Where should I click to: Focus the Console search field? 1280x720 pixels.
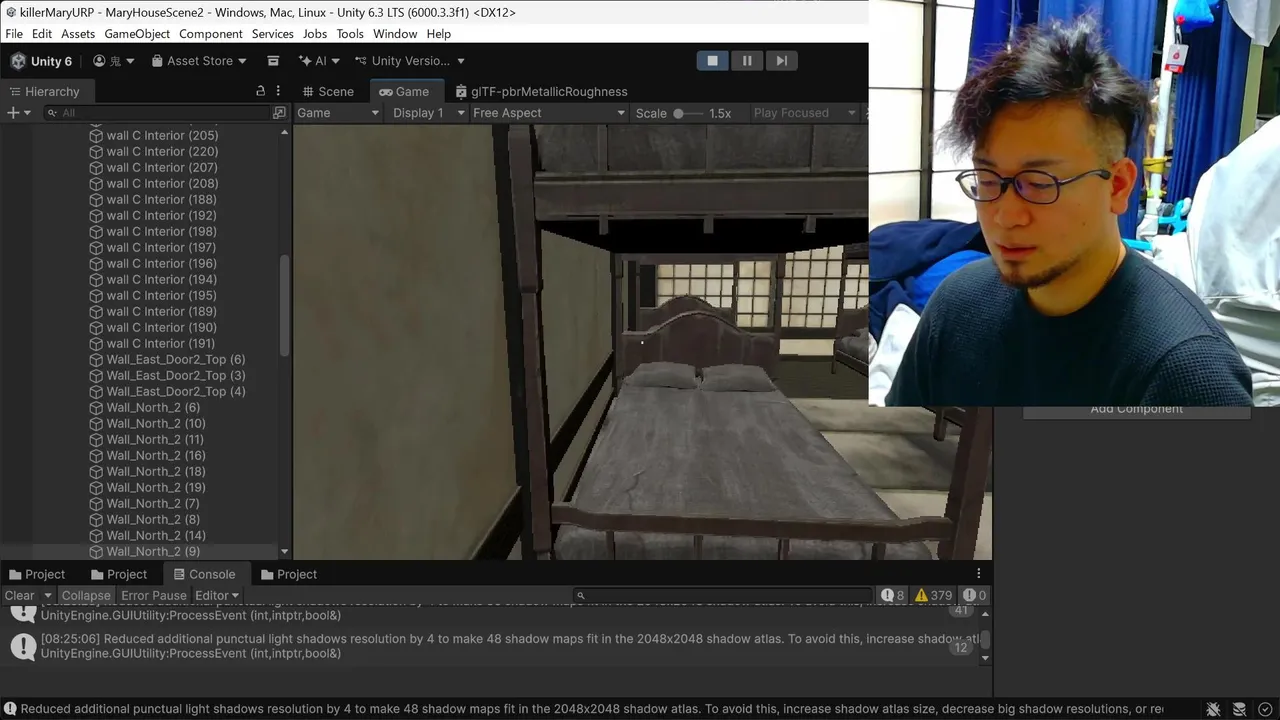tap(723, 595)
